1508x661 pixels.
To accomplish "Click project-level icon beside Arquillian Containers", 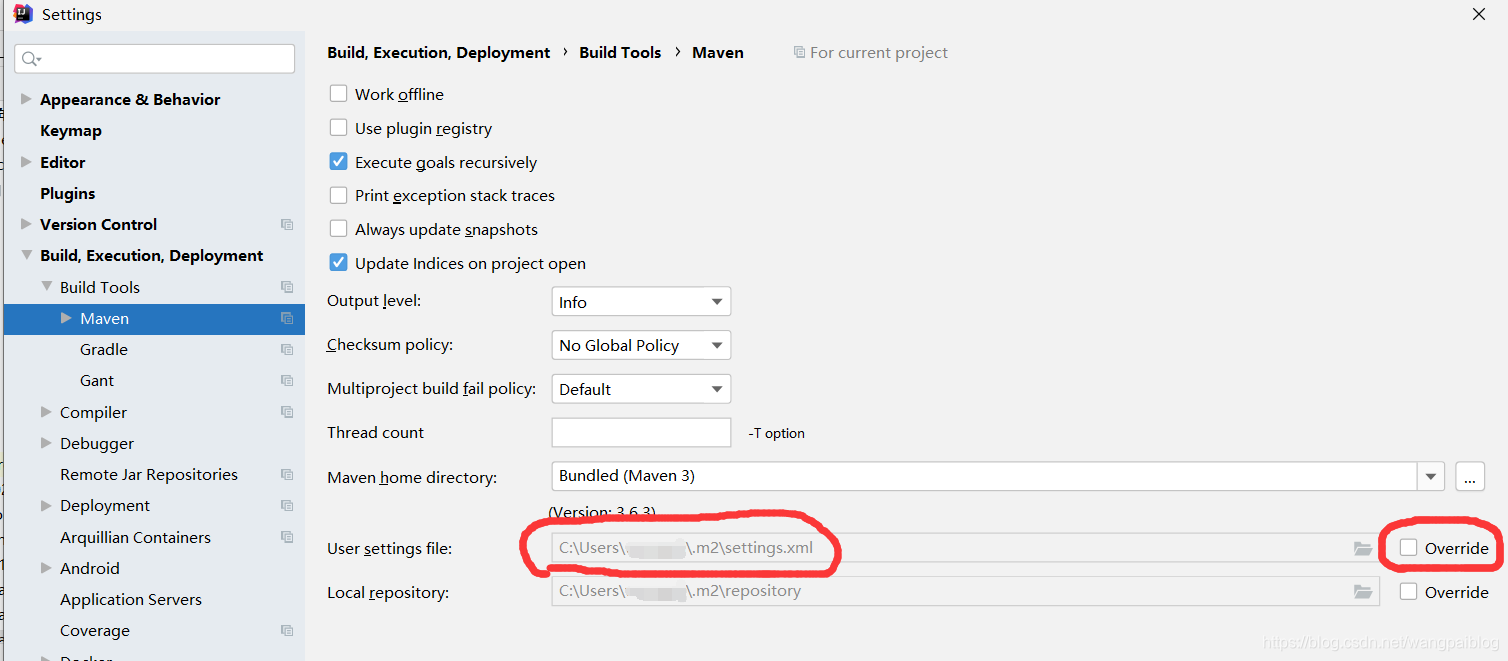I will 287,537.
